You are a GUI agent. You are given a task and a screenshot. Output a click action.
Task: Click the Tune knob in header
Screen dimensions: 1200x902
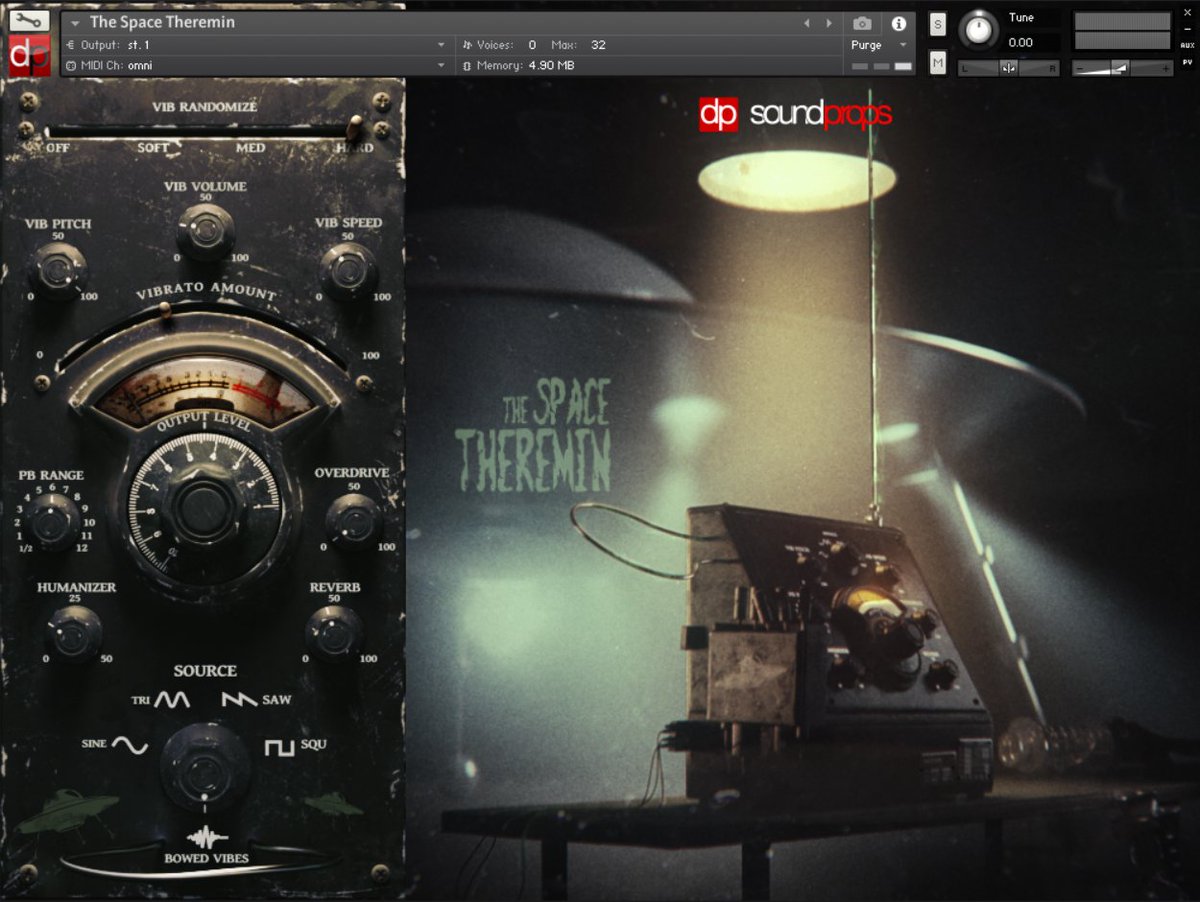978,30
